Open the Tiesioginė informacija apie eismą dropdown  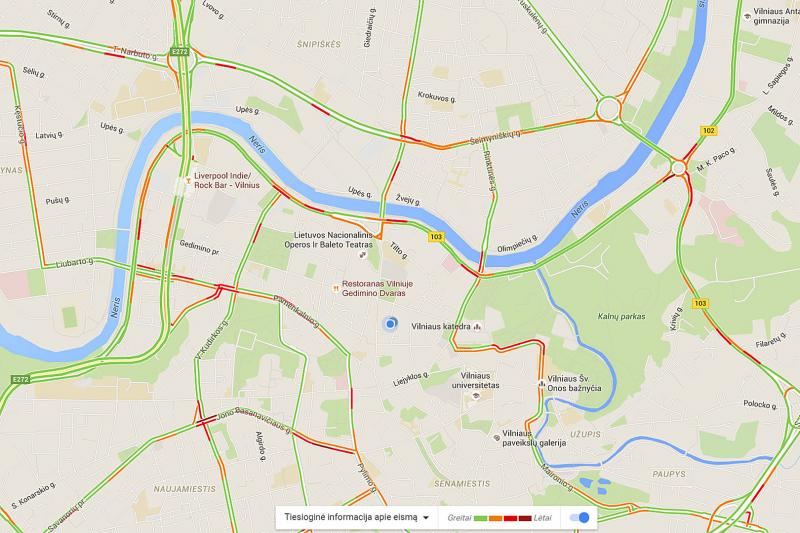click(356, 517)
